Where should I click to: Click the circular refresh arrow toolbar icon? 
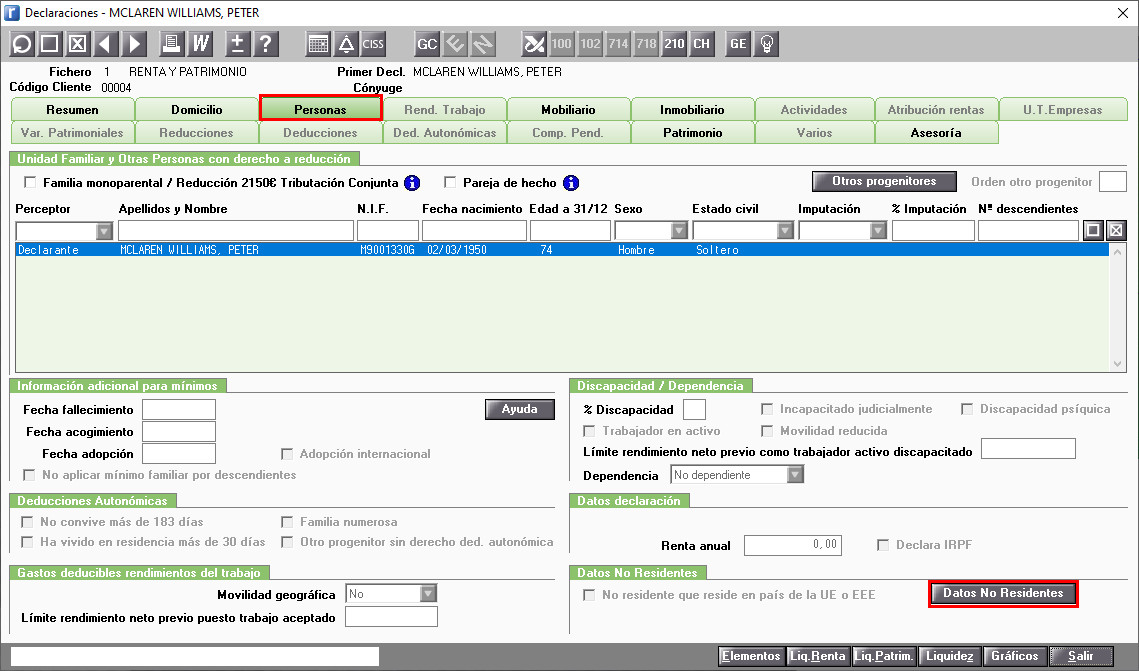22,44
